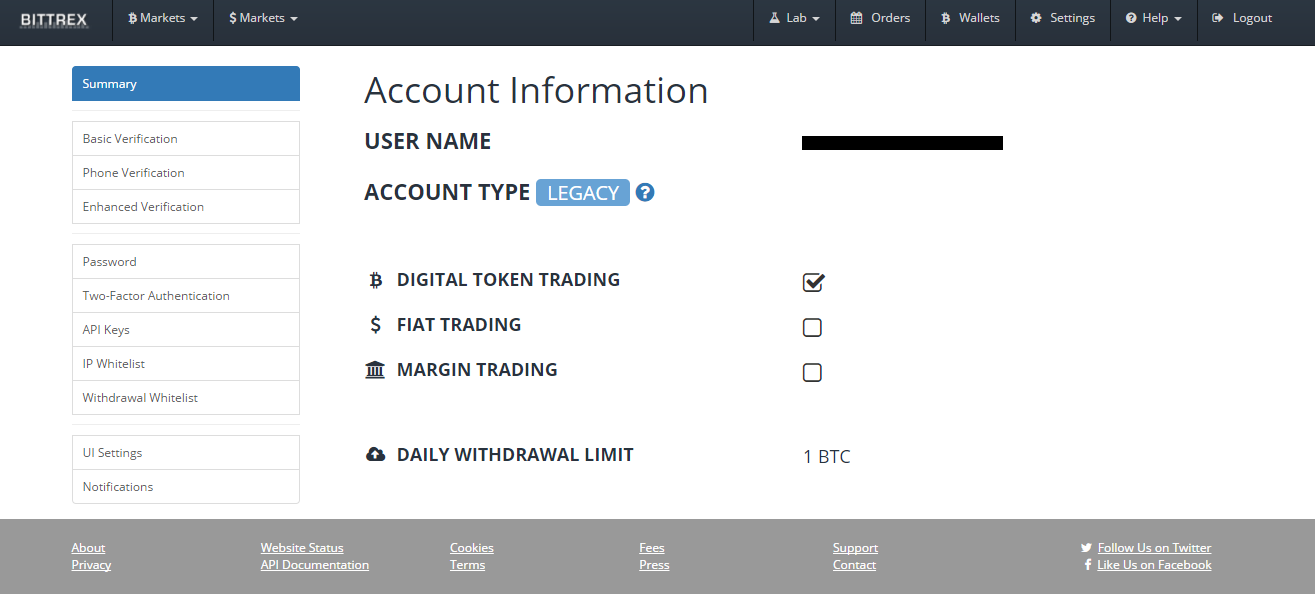This screenshot has width=1315, height=594.
Task: Open the Terms footer link
Action: pyautogui.click(x=467, y=565)
